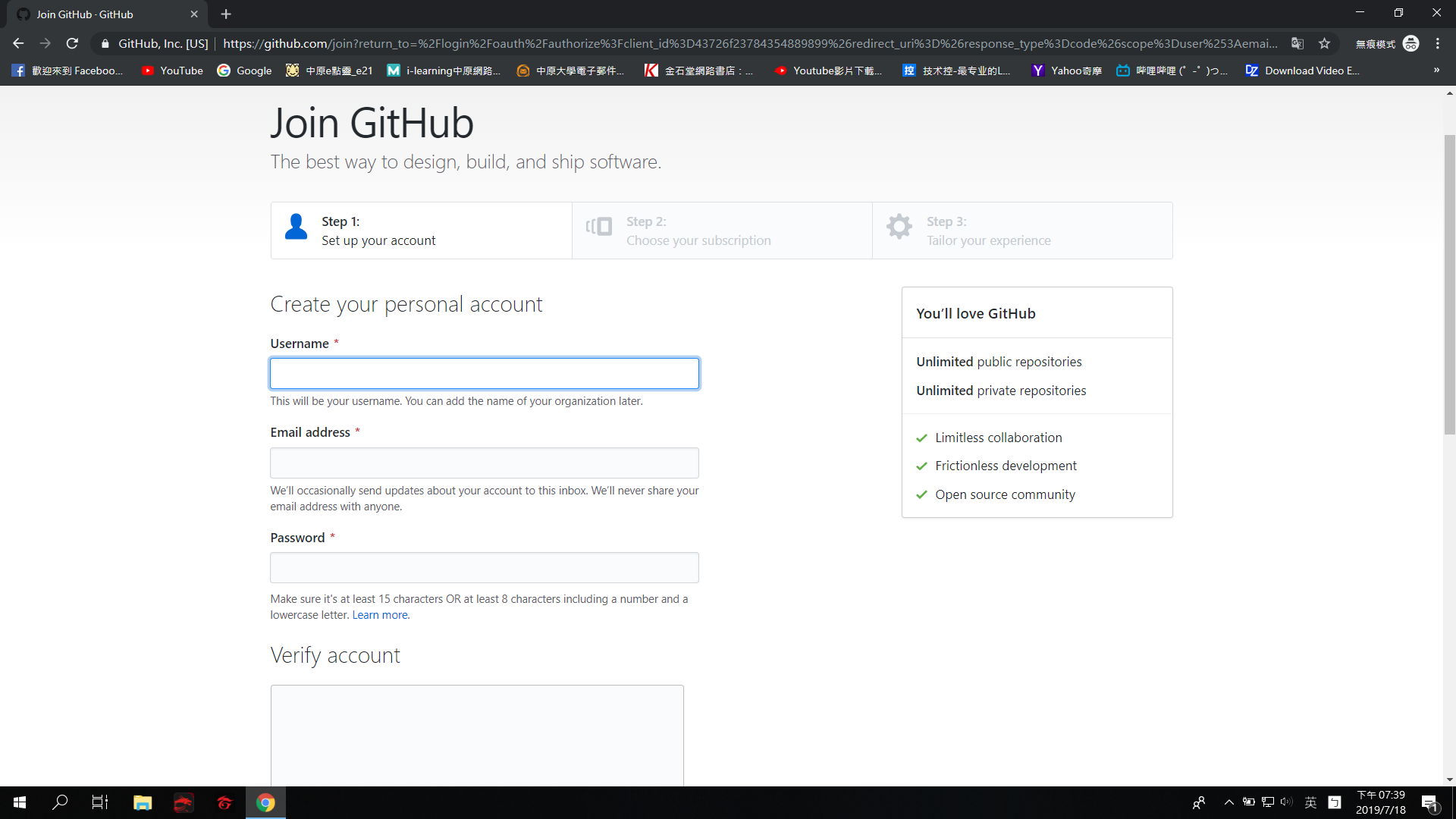Open File Explorer from the taskbar
The image size is (1456, 819).
click(143, 802)
